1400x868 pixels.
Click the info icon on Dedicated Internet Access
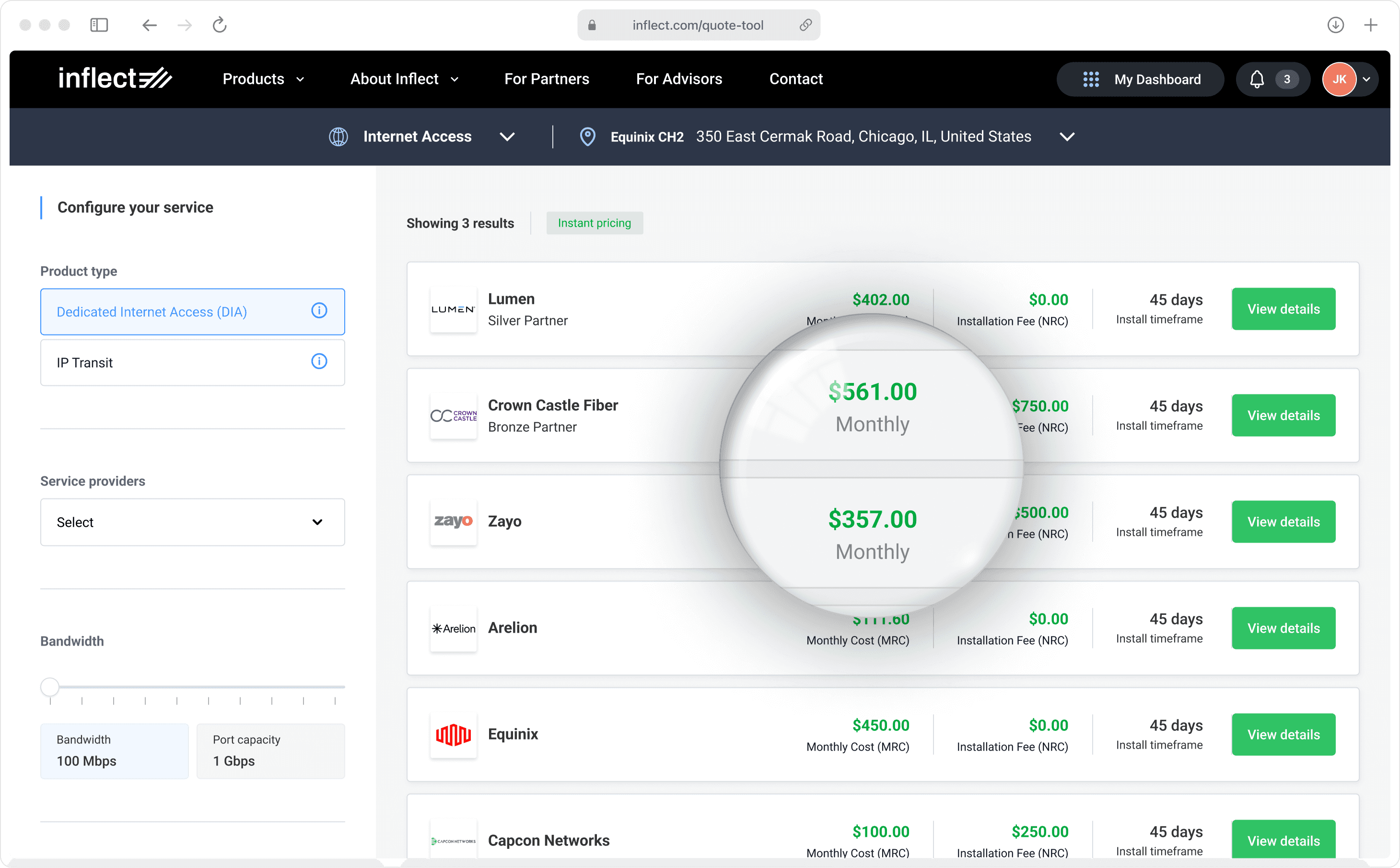click(319, 311)
